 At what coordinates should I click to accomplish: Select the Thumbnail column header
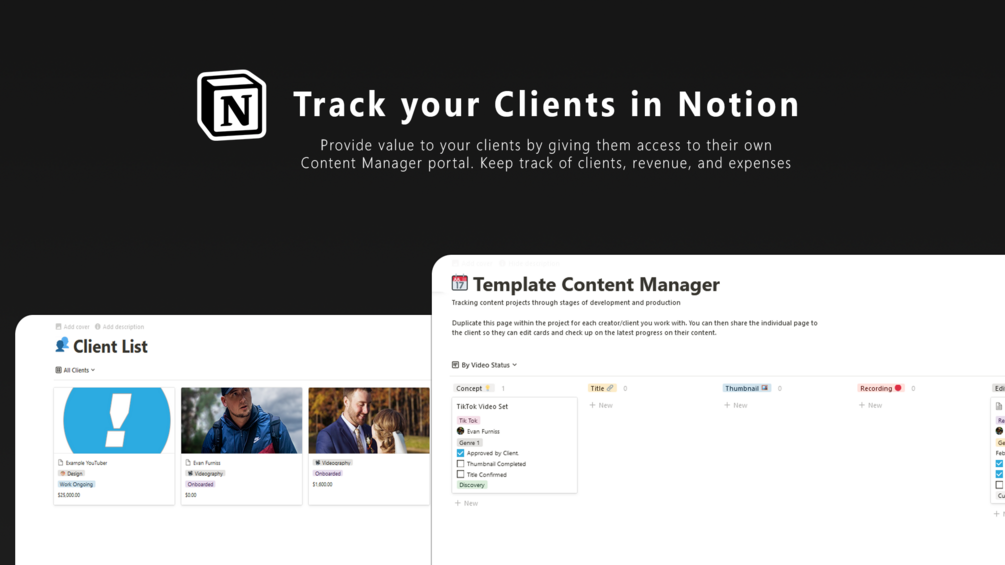tap(747, 388)
